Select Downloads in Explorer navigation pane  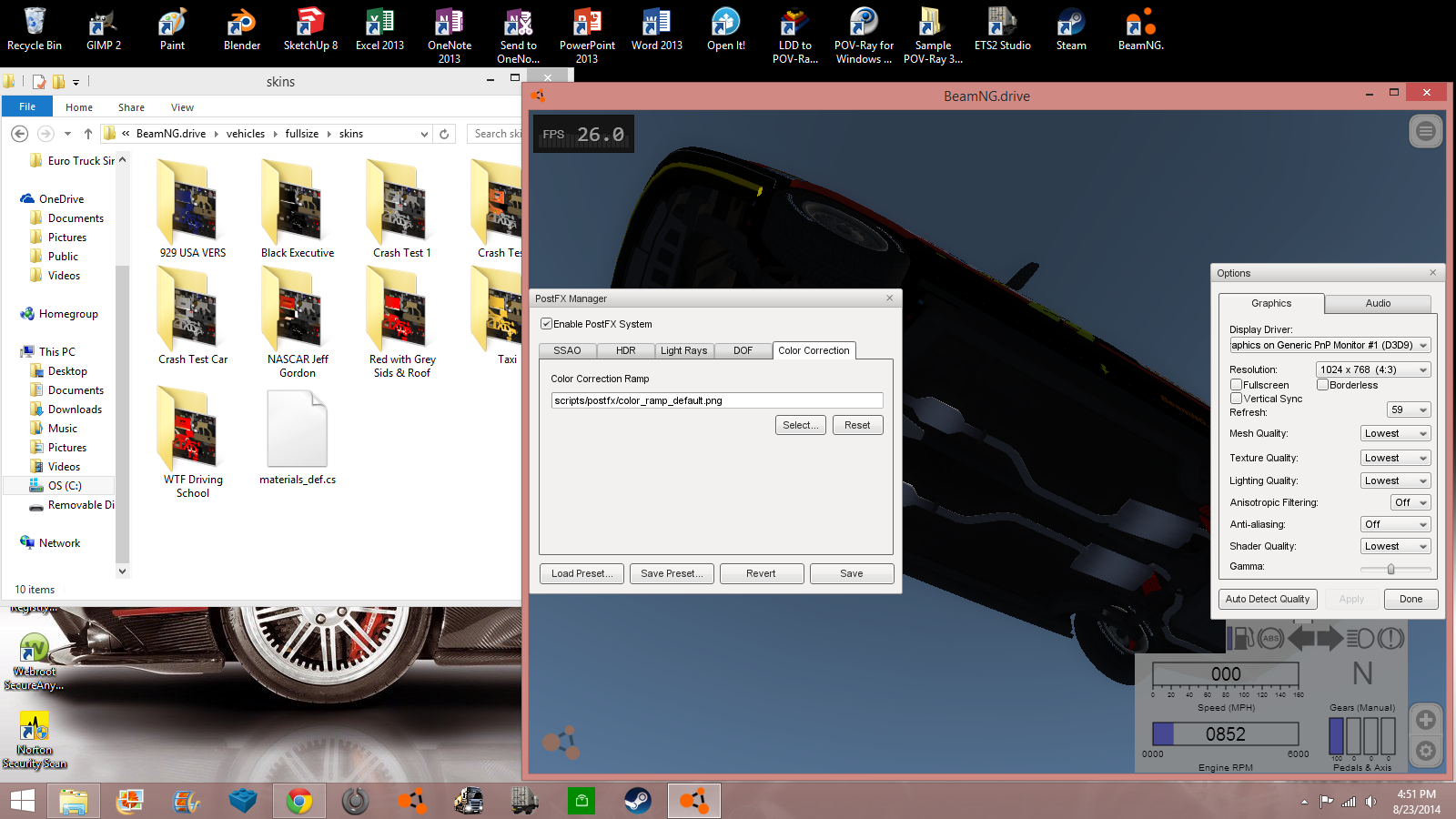click(75, 409)
